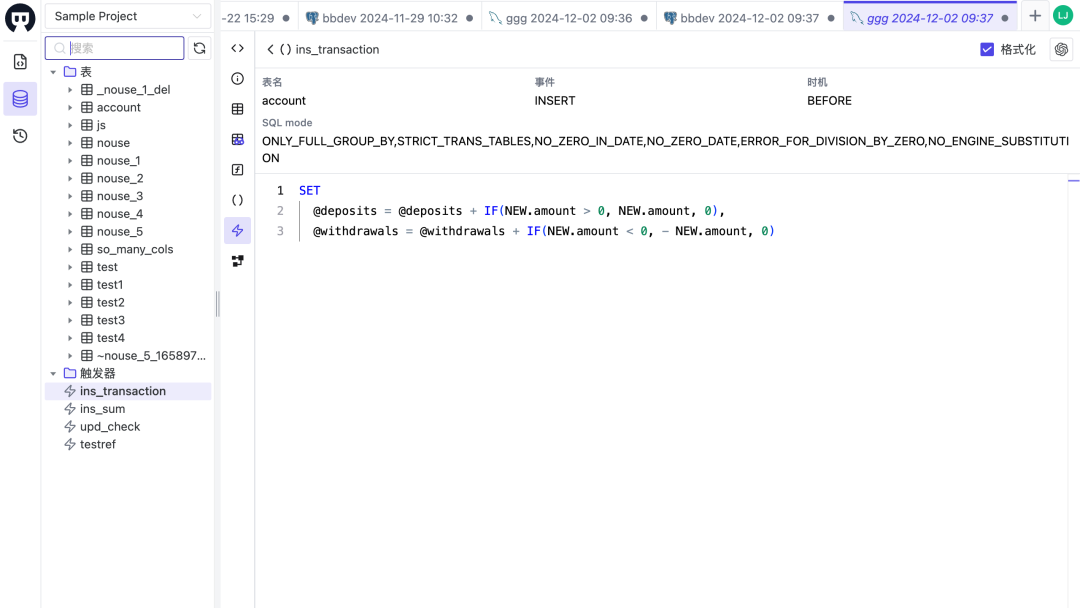The height and width of the screenshot is (608, 1080).
Task: Open the schema diagram icon
Action: coord(238,261)
